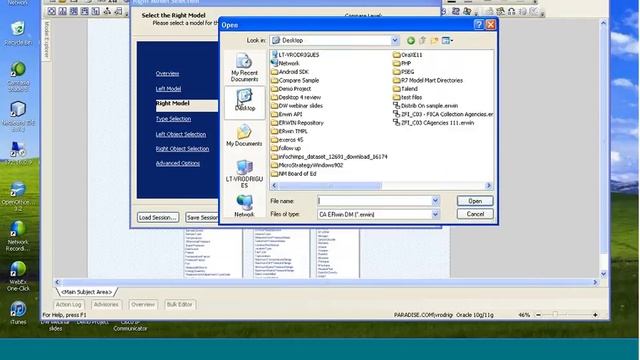Select the Android SDK folder
The width and height of the screenshot is (640, 360).
290,72
